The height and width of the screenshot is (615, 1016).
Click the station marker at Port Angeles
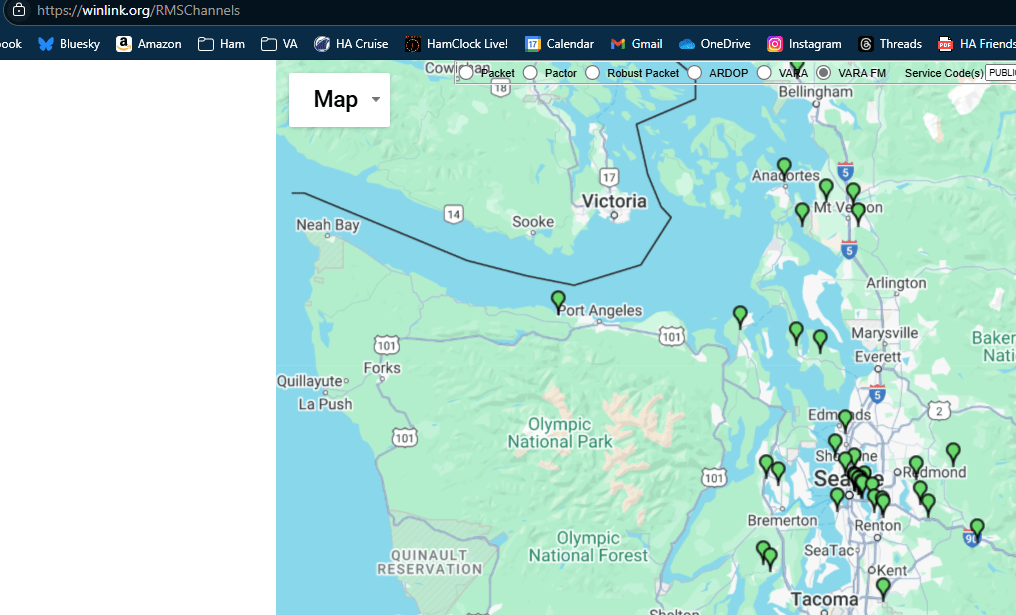pyautogui.click(x=558, y=299)
